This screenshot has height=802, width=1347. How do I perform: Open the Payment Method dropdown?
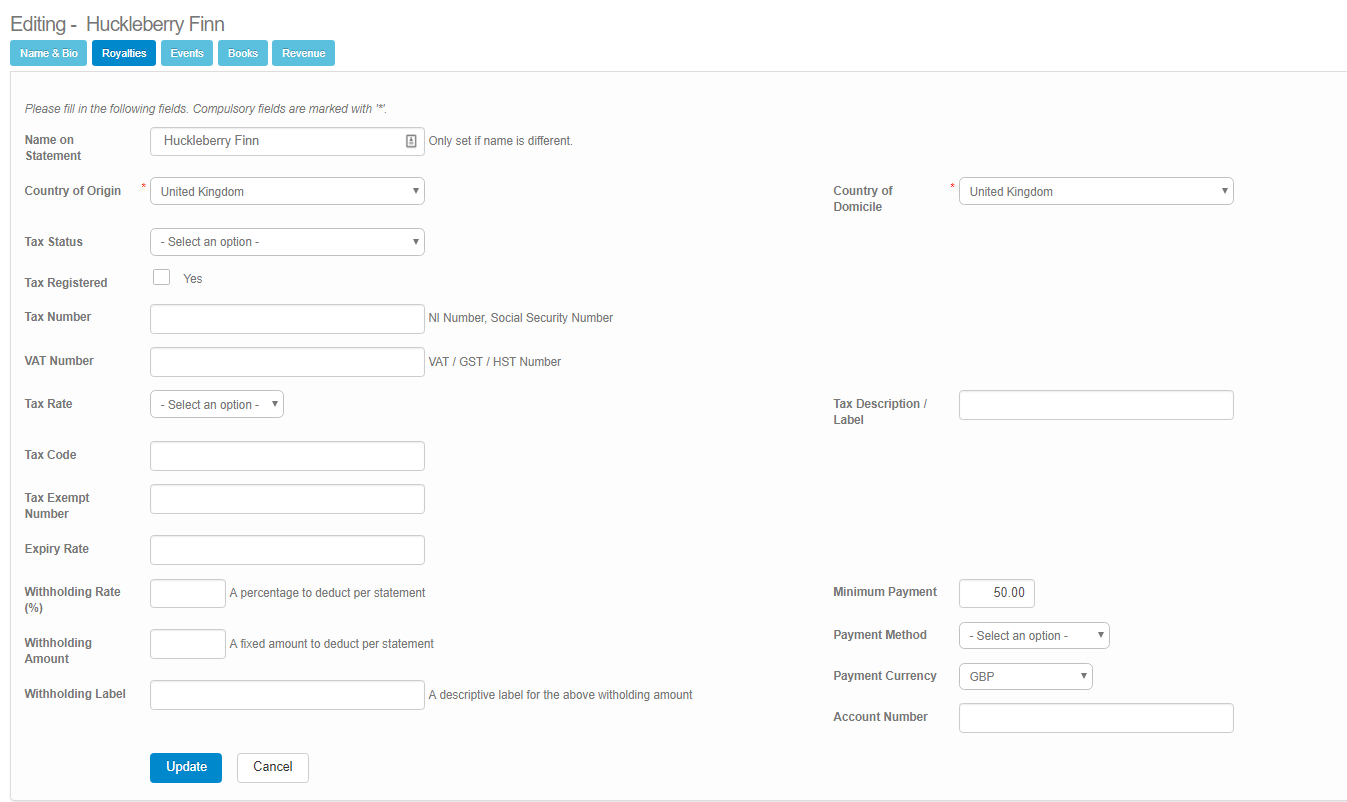[x=1033, y=635]
